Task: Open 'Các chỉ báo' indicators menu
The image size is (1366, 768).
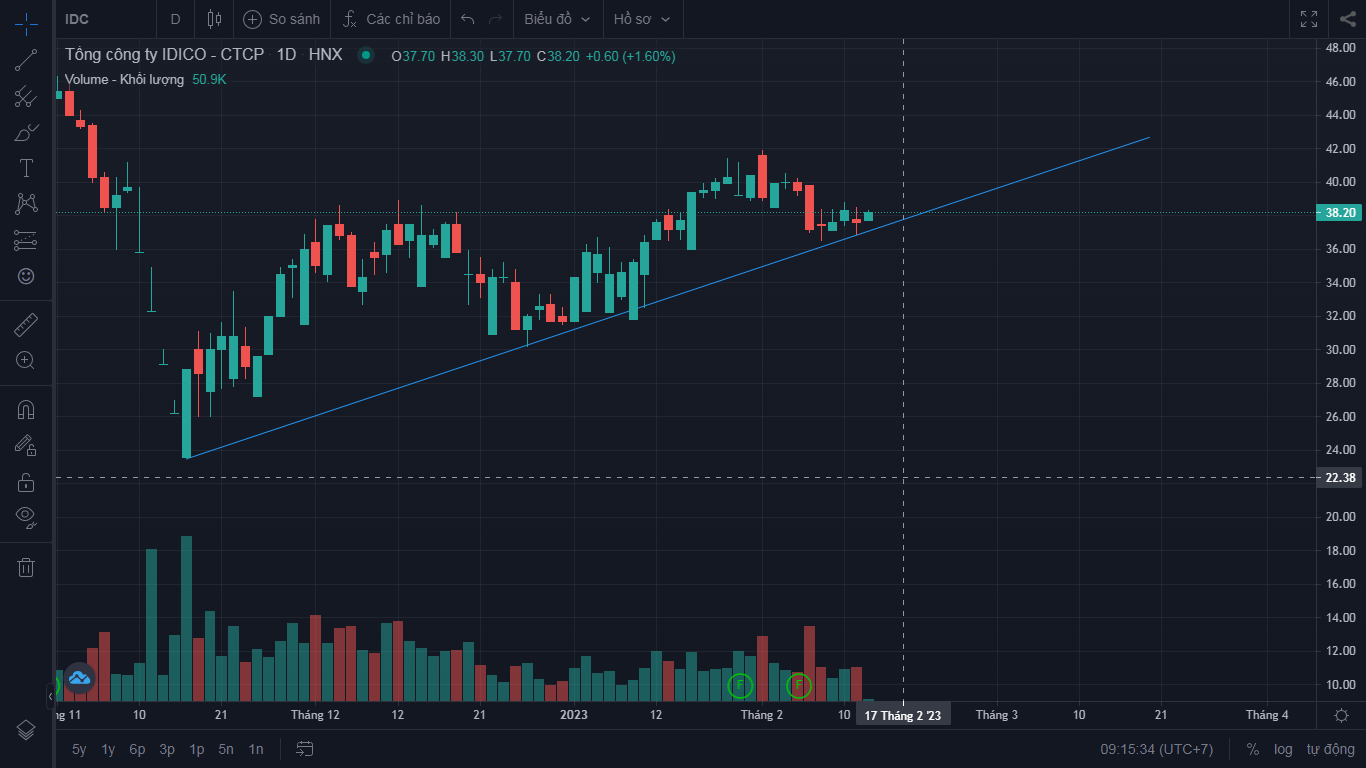Action: pyautogui.click(x=391, y=19)
